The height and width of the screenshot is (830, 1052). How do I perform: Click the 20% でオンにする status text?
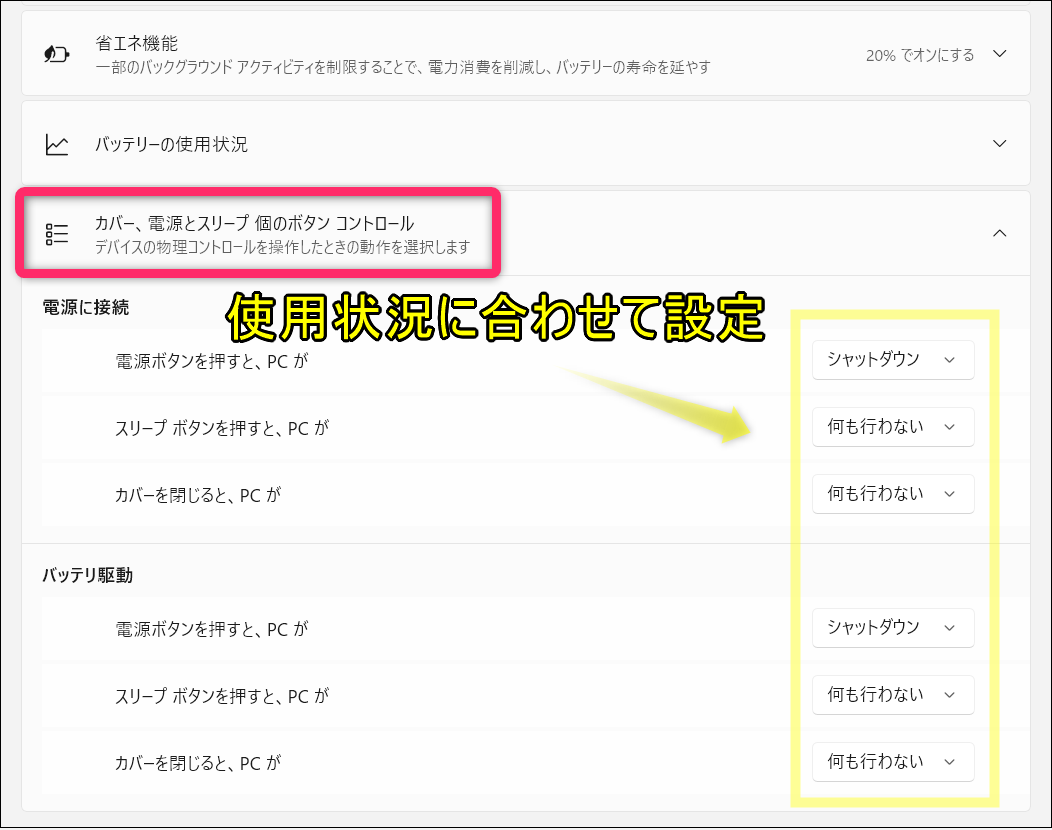pos(919,54)
